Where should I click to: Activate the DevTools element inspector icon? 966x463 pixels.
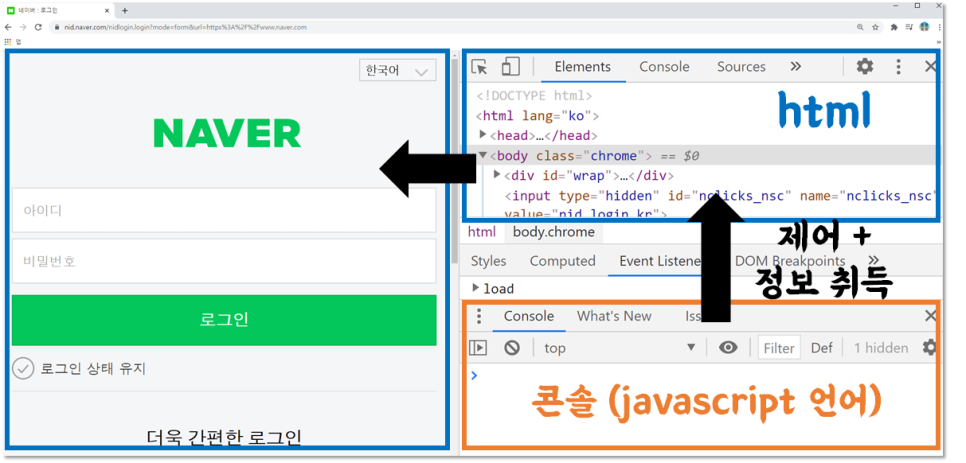[x=479, y=66]
